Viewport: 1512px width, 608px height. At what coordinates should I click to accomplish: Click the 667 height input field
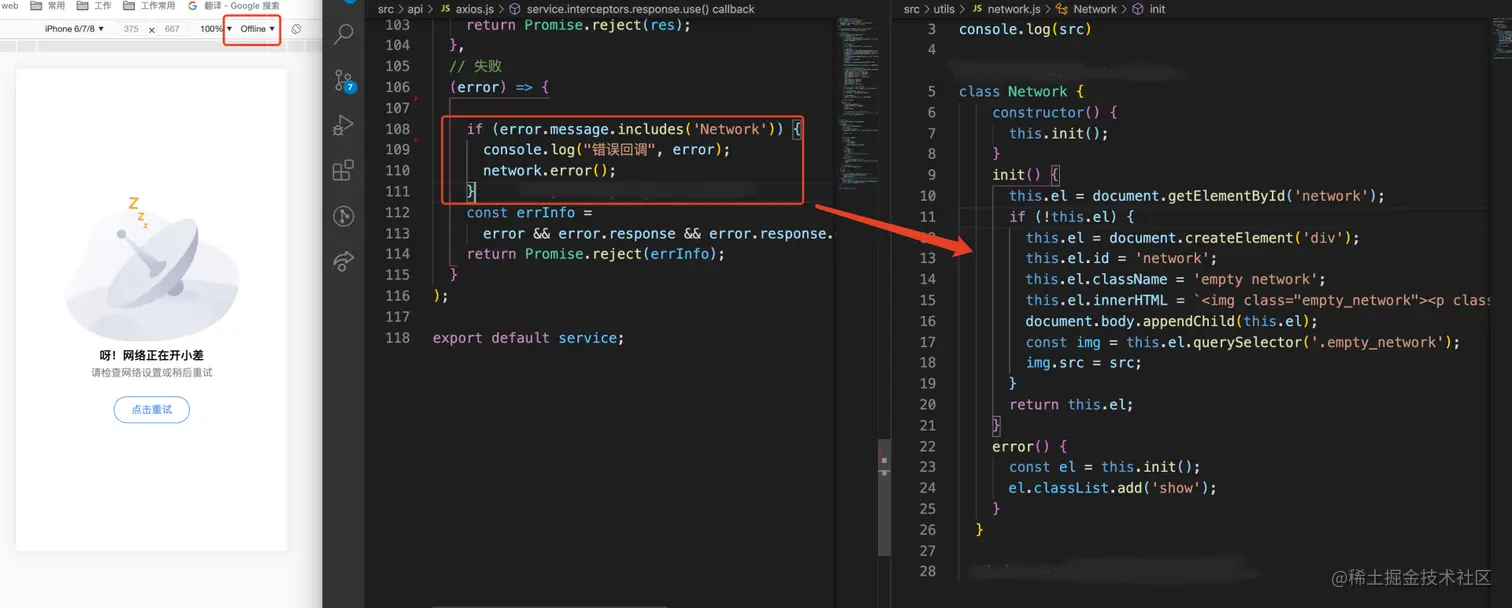[172, 29]
